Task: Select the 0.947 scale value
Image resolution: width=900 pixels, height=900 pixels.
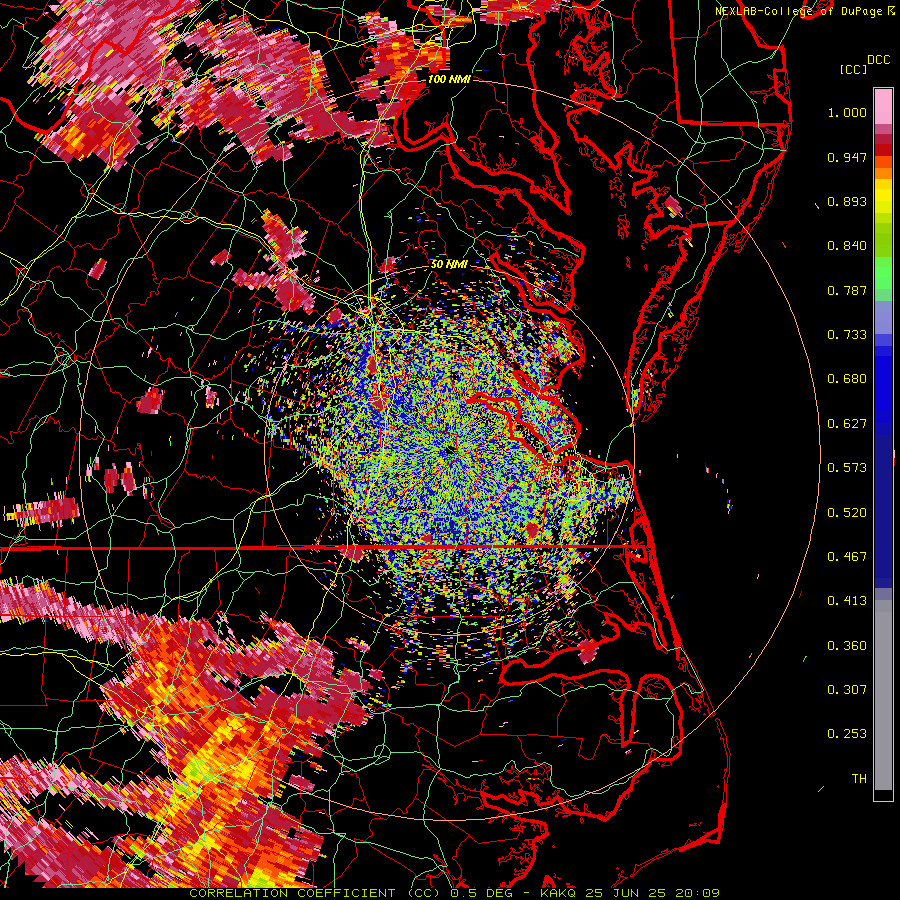Action: point(847,157)
